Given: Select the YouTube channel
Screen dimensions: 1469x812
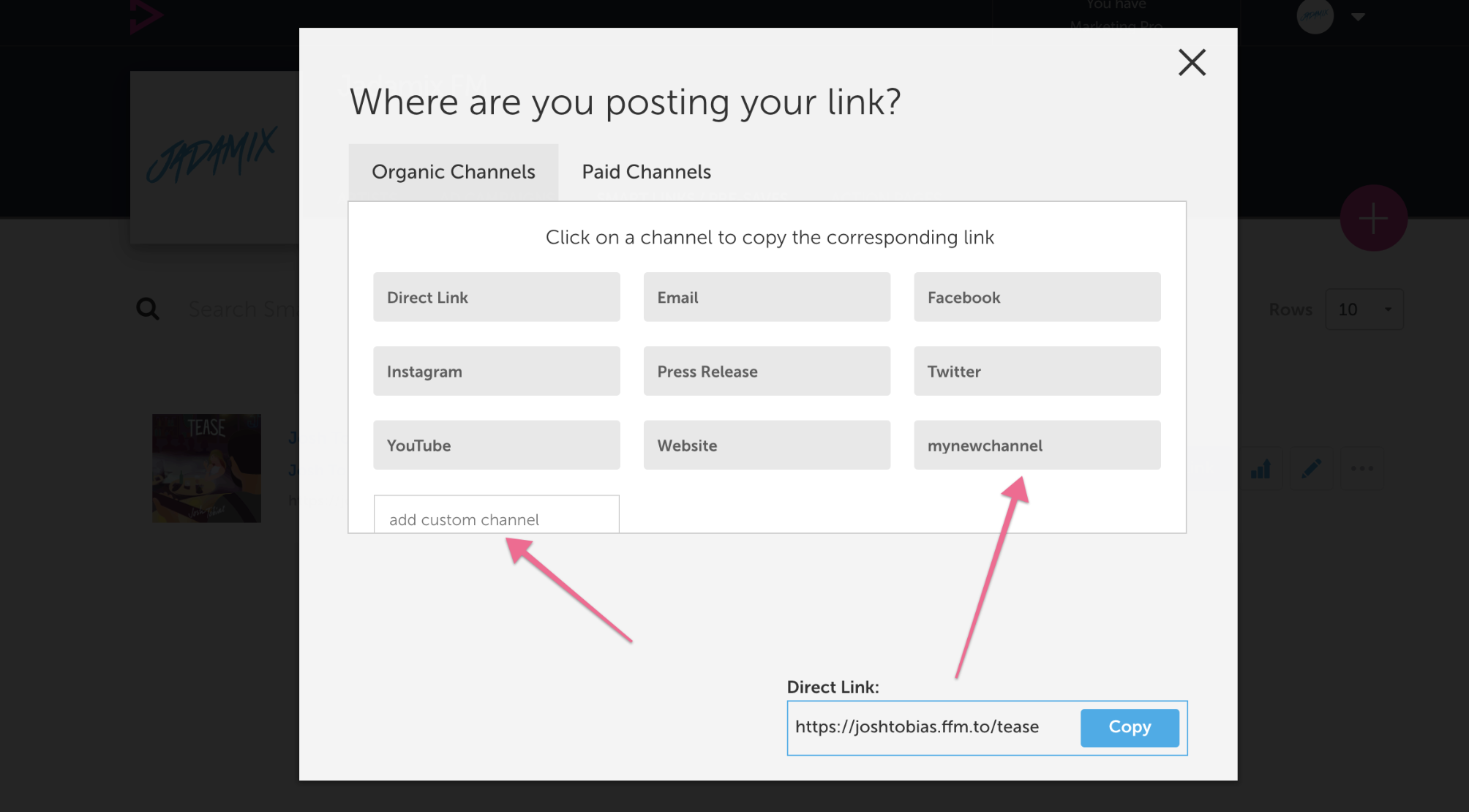Looking at the screenshot, I should [x=497, y=445].
